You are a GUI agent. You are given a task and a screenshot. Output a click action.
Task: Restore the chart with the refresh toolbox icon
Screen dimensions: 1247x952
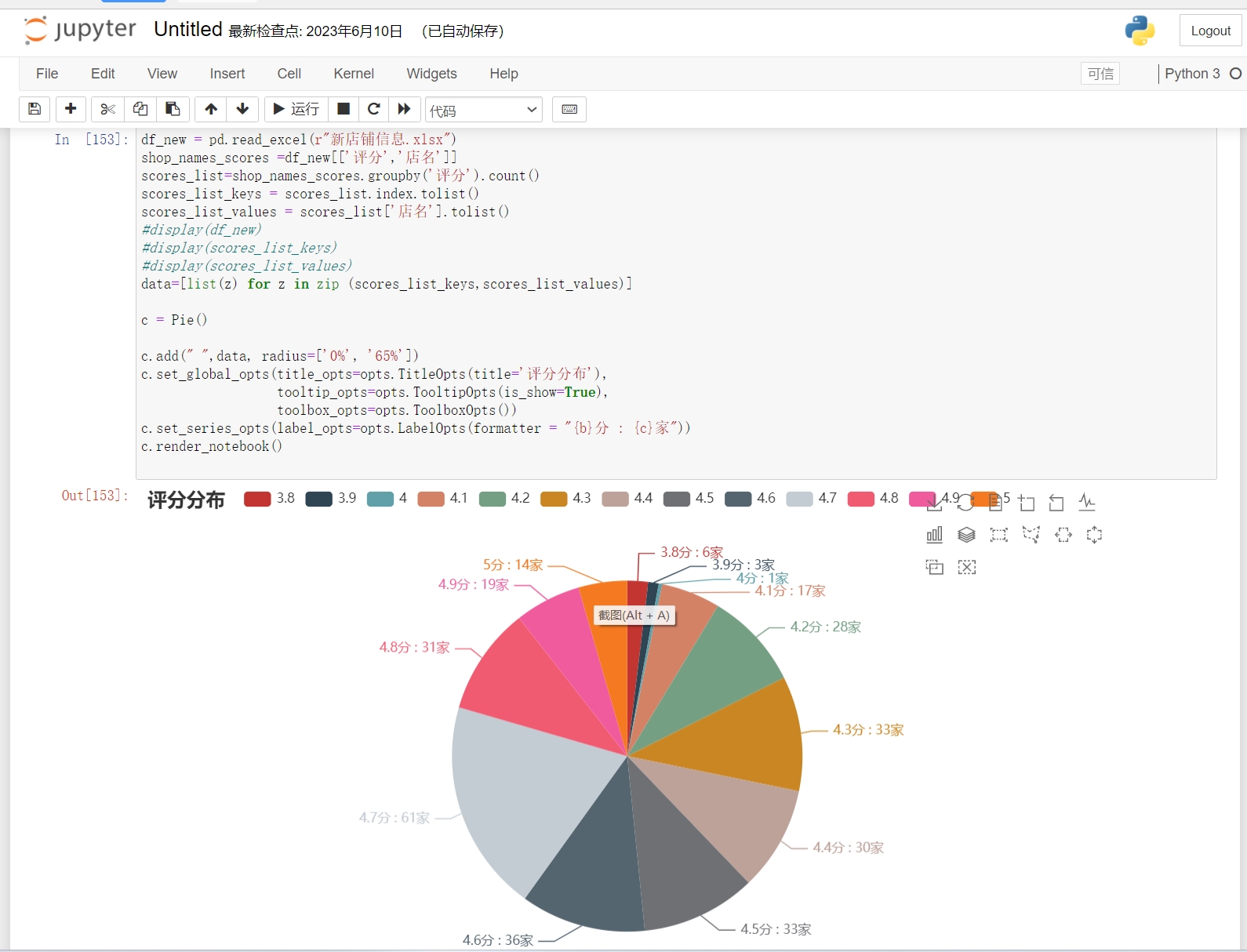[x=965, y=503]
